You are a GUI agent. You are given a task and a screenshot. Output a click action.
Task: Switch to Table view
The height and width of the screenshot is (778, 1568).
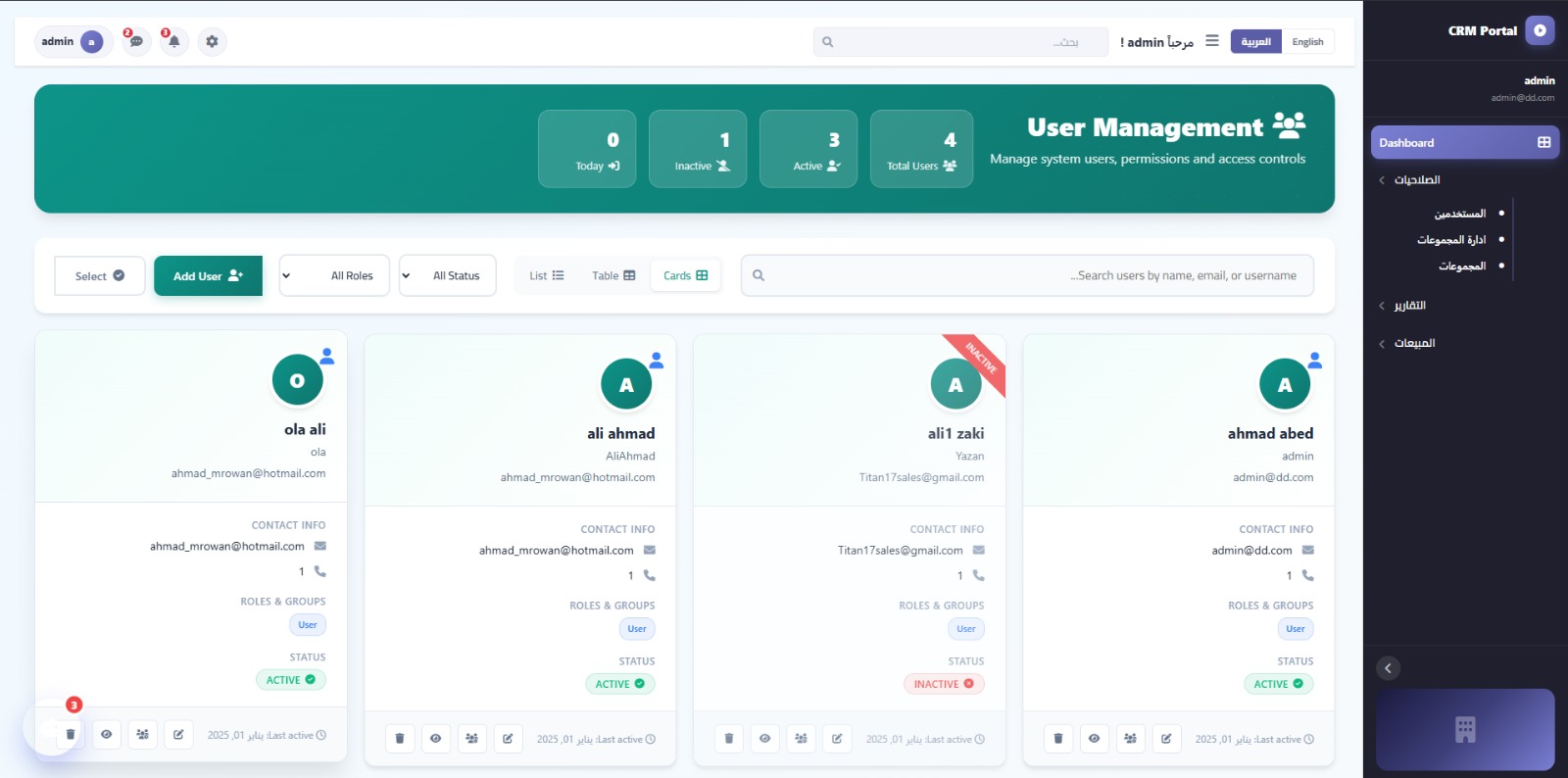pos(613,276)
